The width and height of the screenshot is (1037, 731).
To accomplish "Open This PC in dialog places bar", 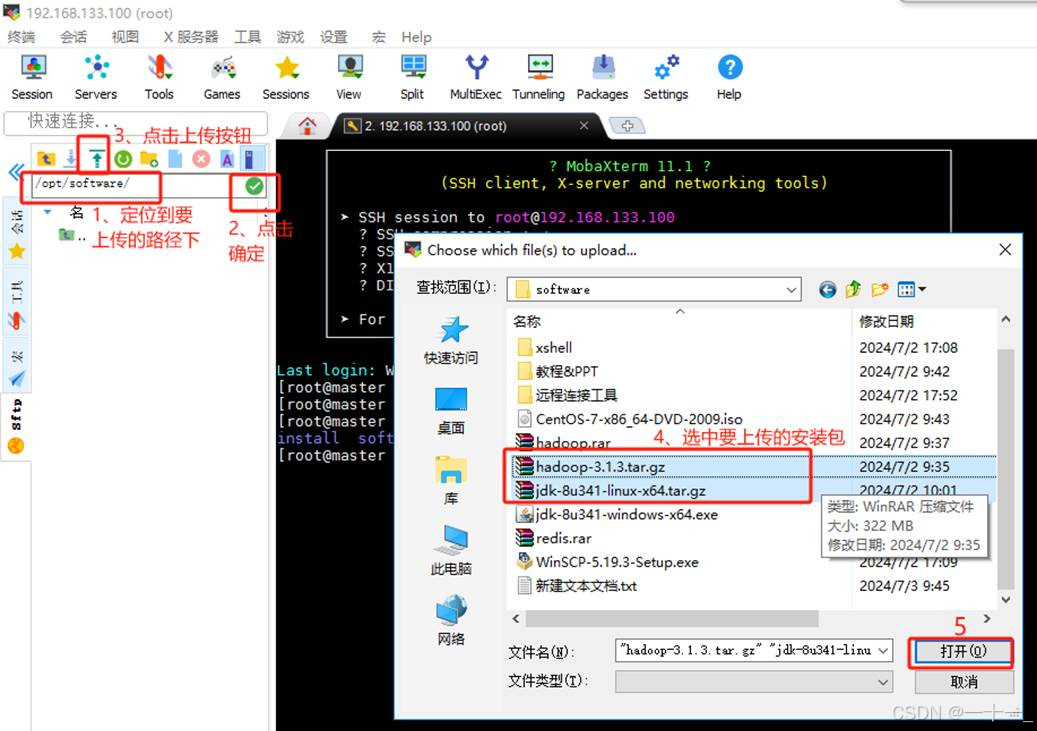I will [451, 550].
